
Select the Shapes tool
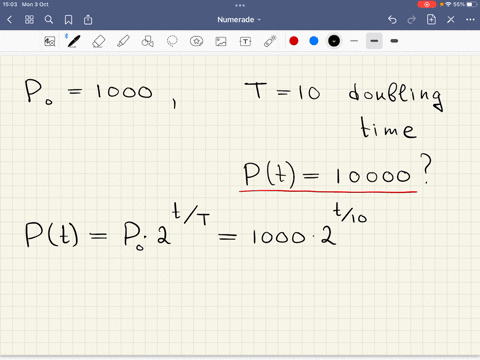tap(148, 41)
